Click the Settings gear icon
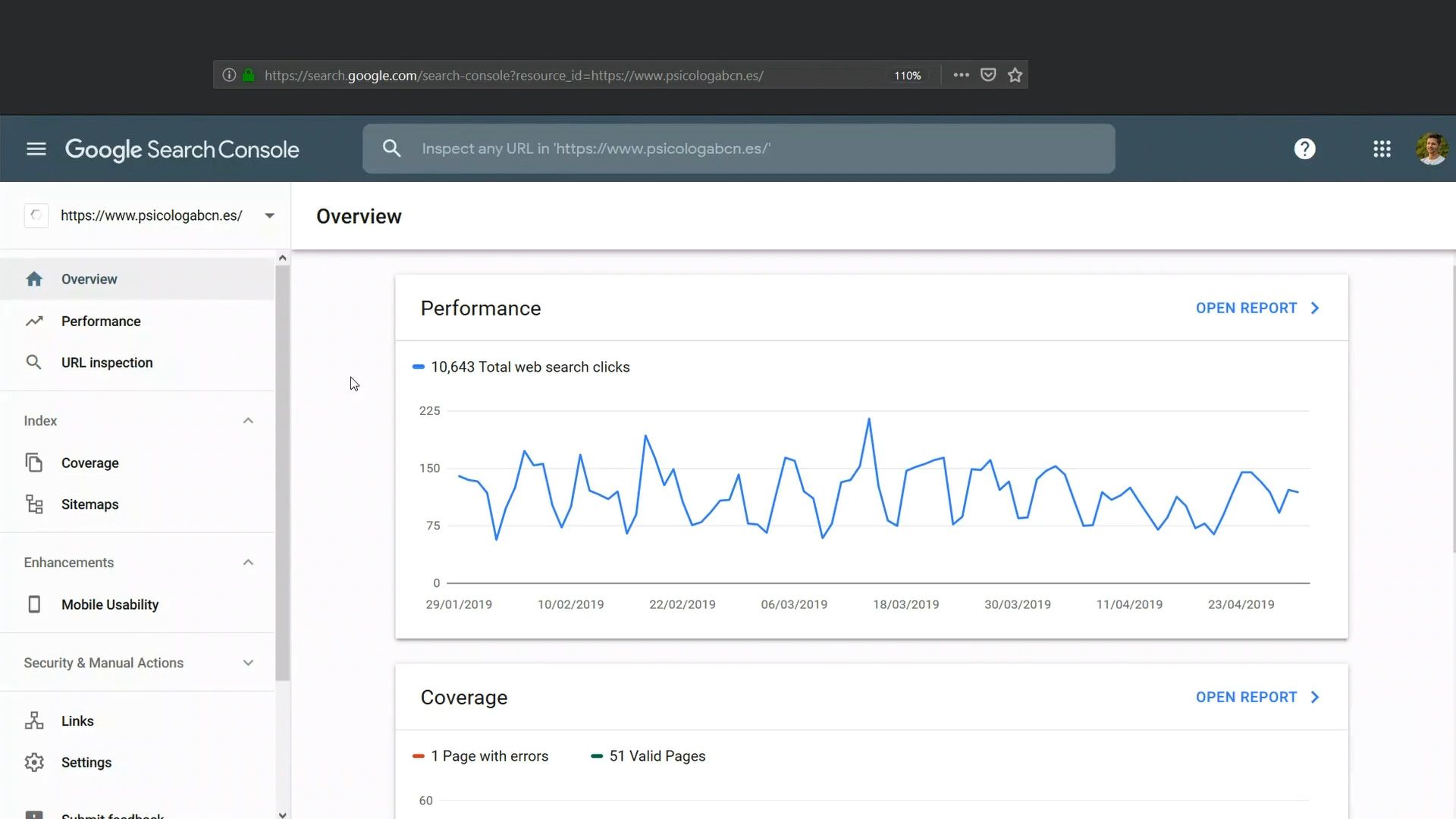1456x819 pixels. pos(34,762)
